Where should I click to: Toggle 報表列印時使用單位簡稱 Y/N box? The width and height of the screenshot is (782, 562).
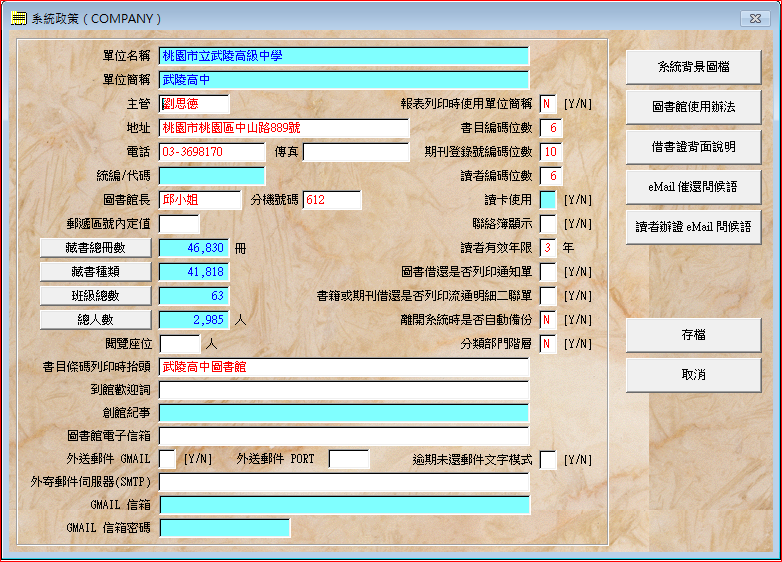click(x=548, y=104)
